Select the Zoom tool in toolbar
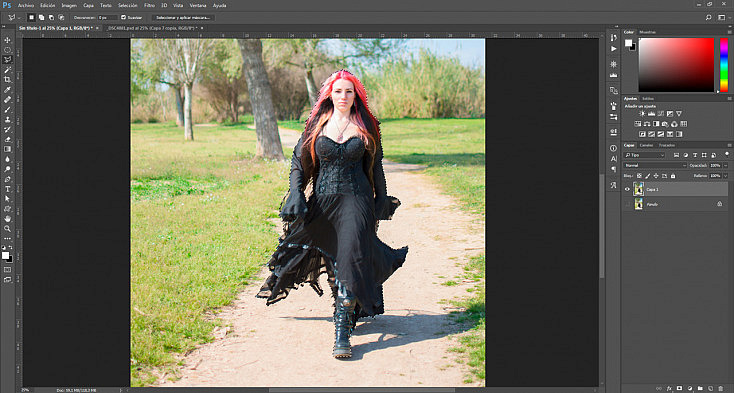The width and height of the screenshot is (734, 393). (7, 228)
